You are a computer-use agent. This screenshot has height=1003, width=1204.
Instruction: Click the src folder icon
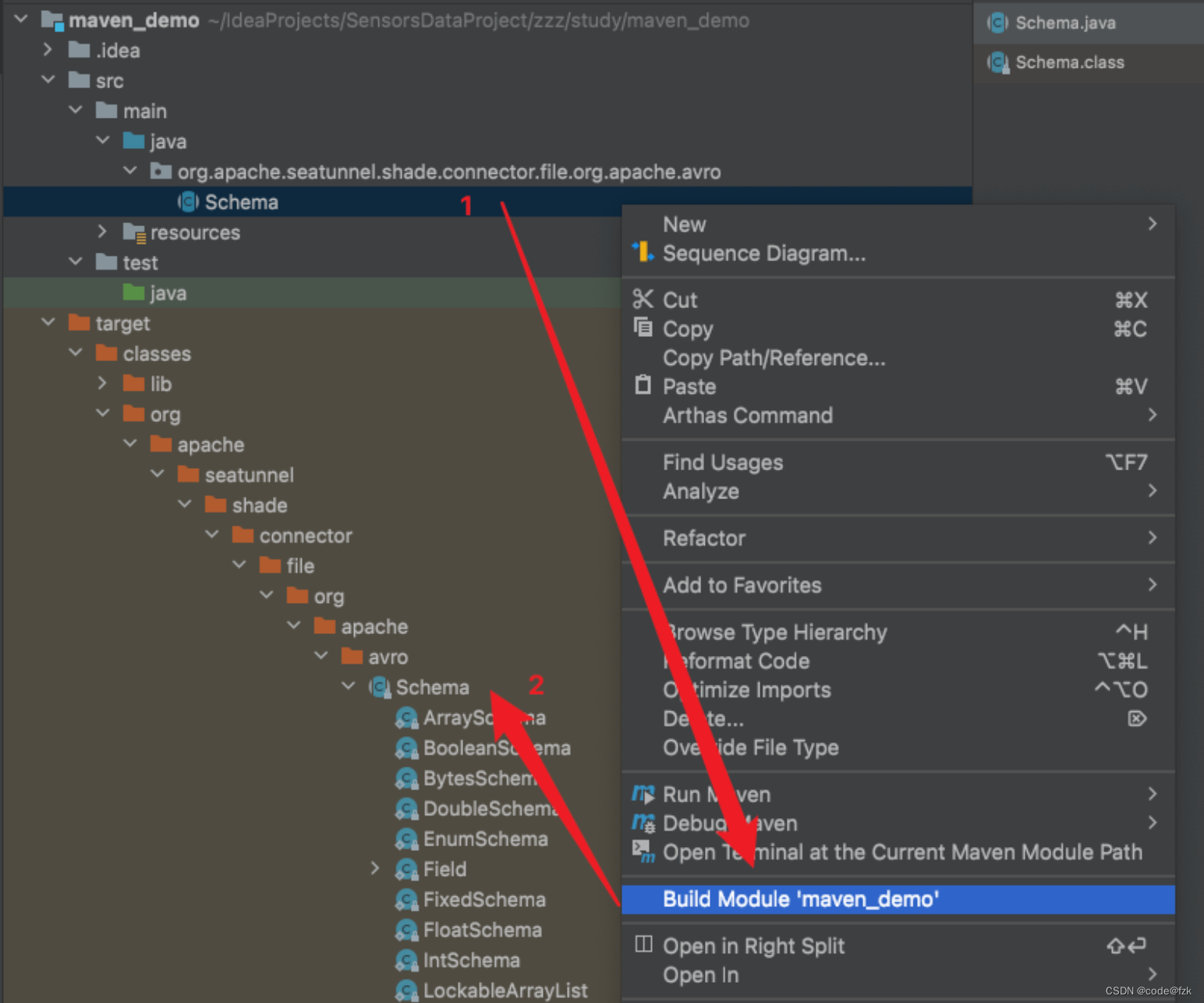[x=80, y=80]
